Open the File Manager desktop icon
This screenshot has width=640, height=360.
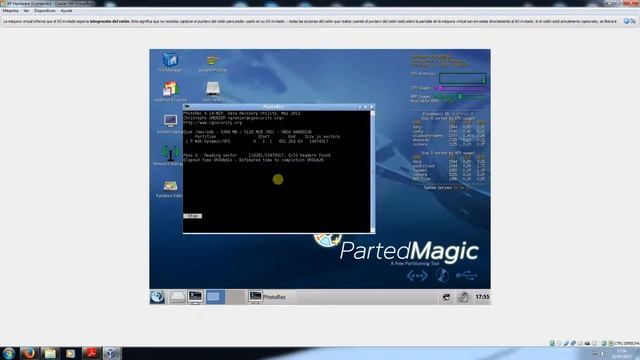click(170, 62)
